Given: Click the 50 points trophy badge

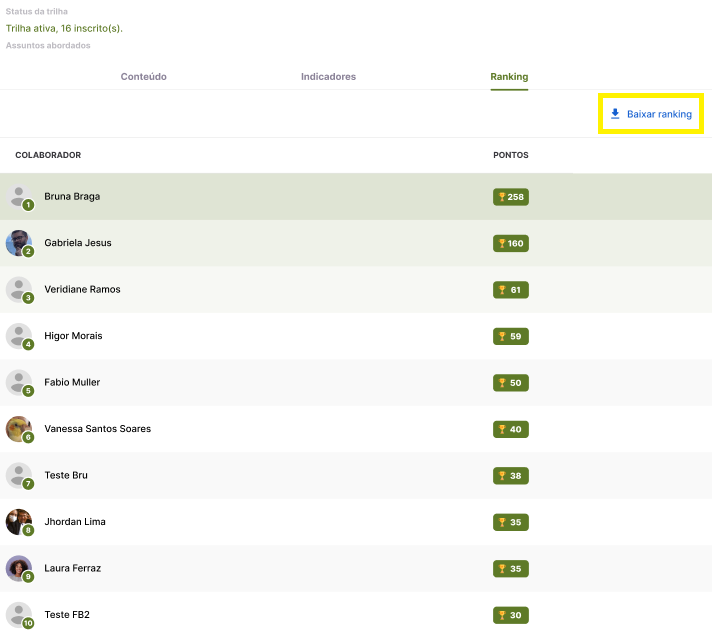Looking at the screenshot, I should (511, 383).
